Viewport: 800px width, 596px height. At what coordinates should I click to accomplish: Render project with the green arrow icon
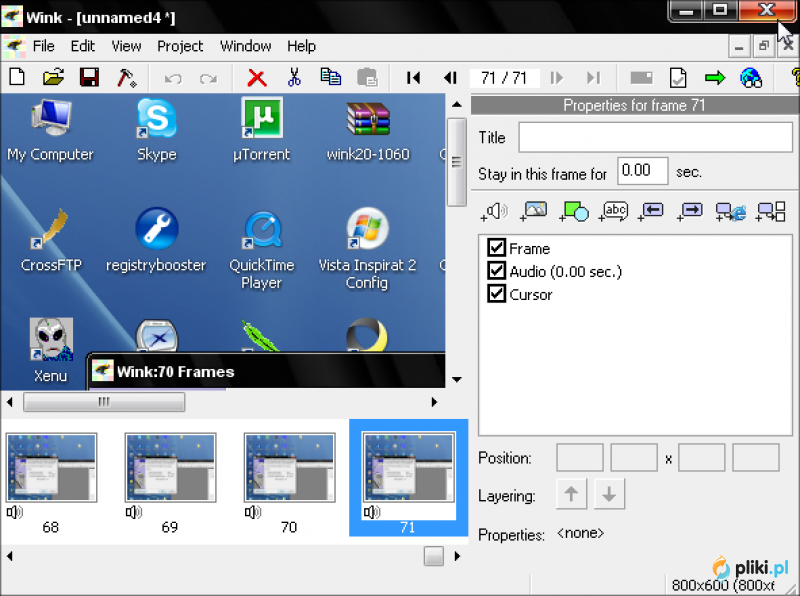click(x=714, y=78)
